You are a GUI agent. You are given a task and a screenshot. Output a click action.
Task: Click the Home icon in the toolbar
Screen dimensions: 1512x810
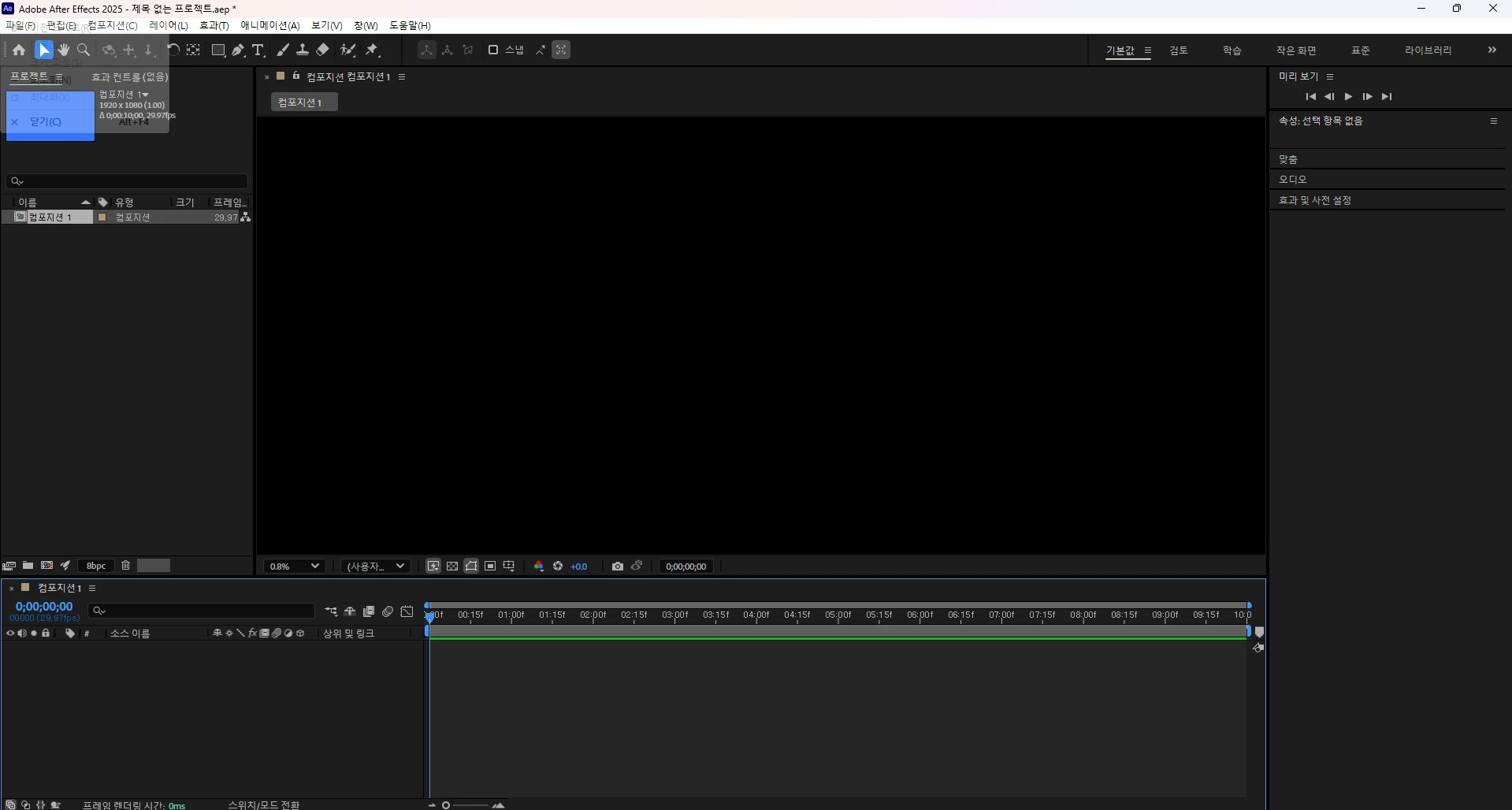19,50
